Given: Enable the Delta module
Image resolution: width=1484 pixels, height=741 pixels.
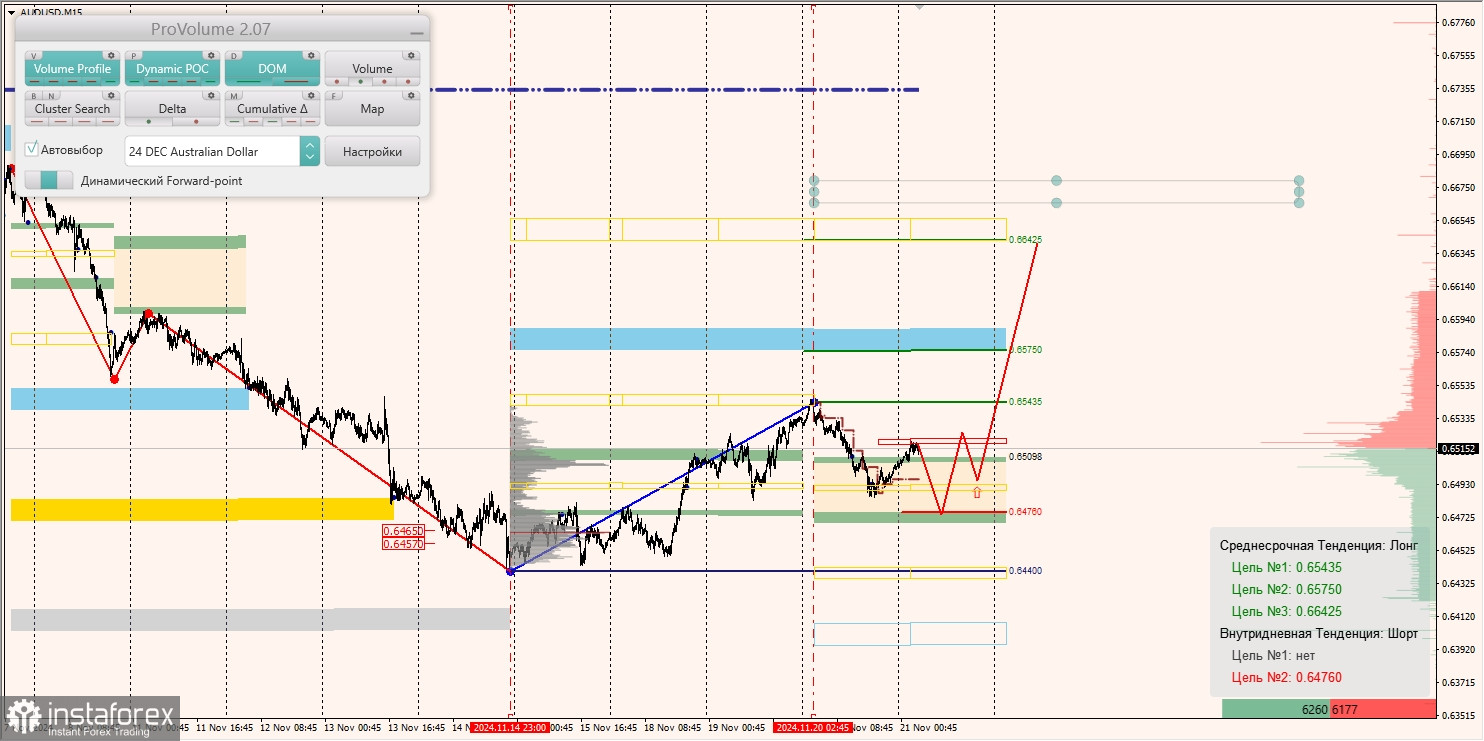Looking at the screenshot, I should point(172,108).
